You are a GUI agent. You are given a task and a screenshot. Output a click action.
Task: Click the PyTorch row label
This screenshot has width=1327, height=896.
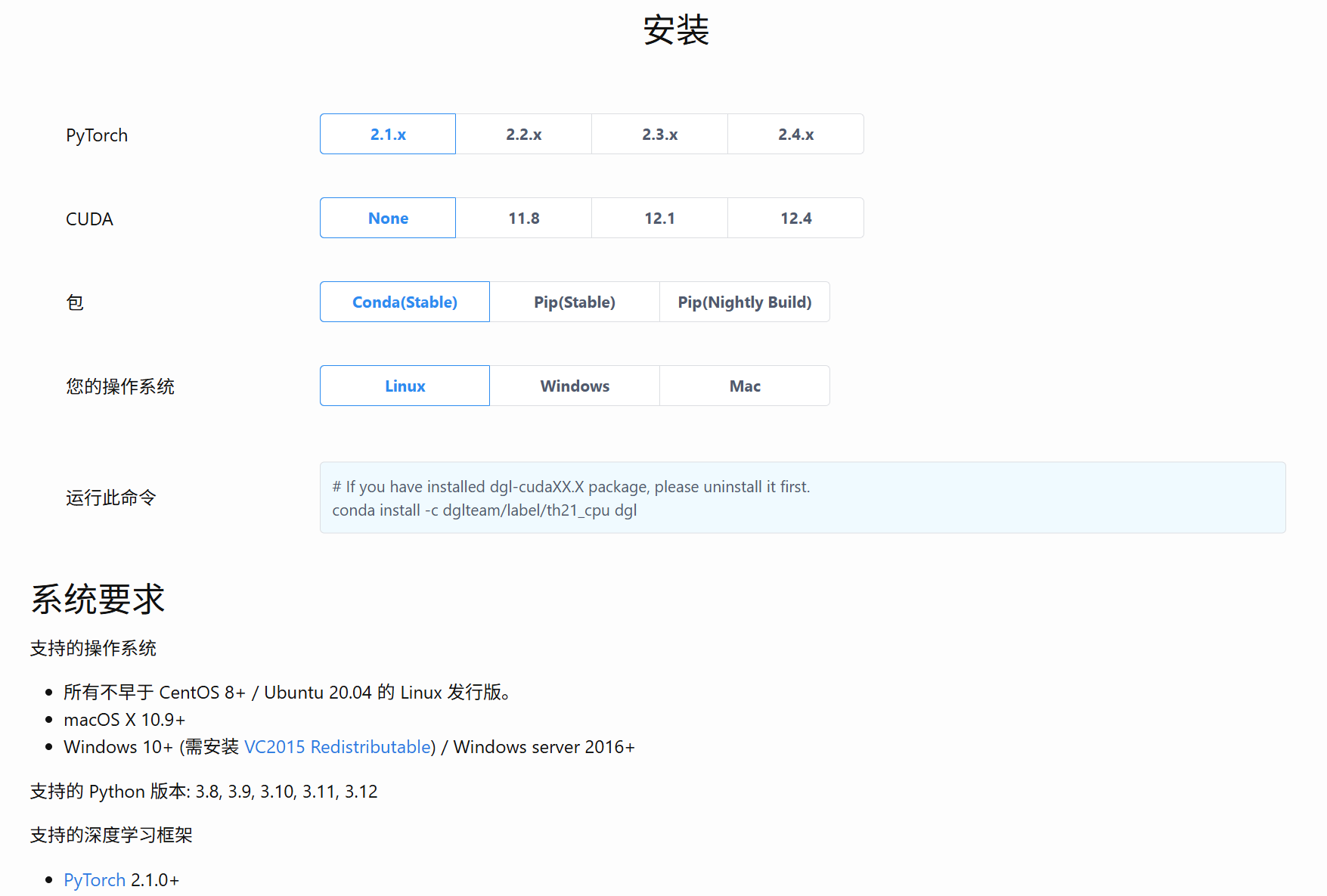(97, 135)
